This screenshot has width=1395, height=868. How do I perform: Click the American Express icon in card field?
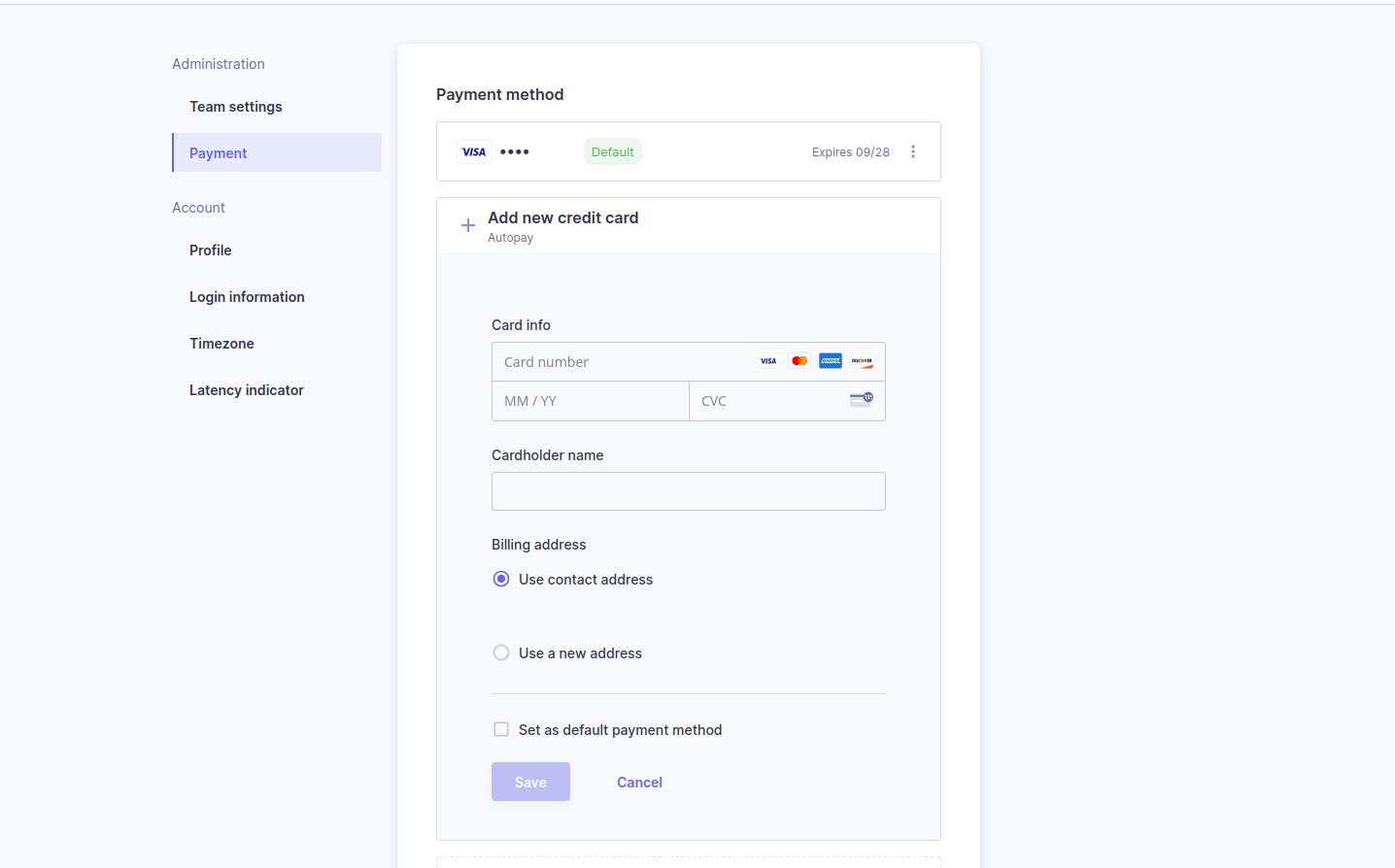831,361
